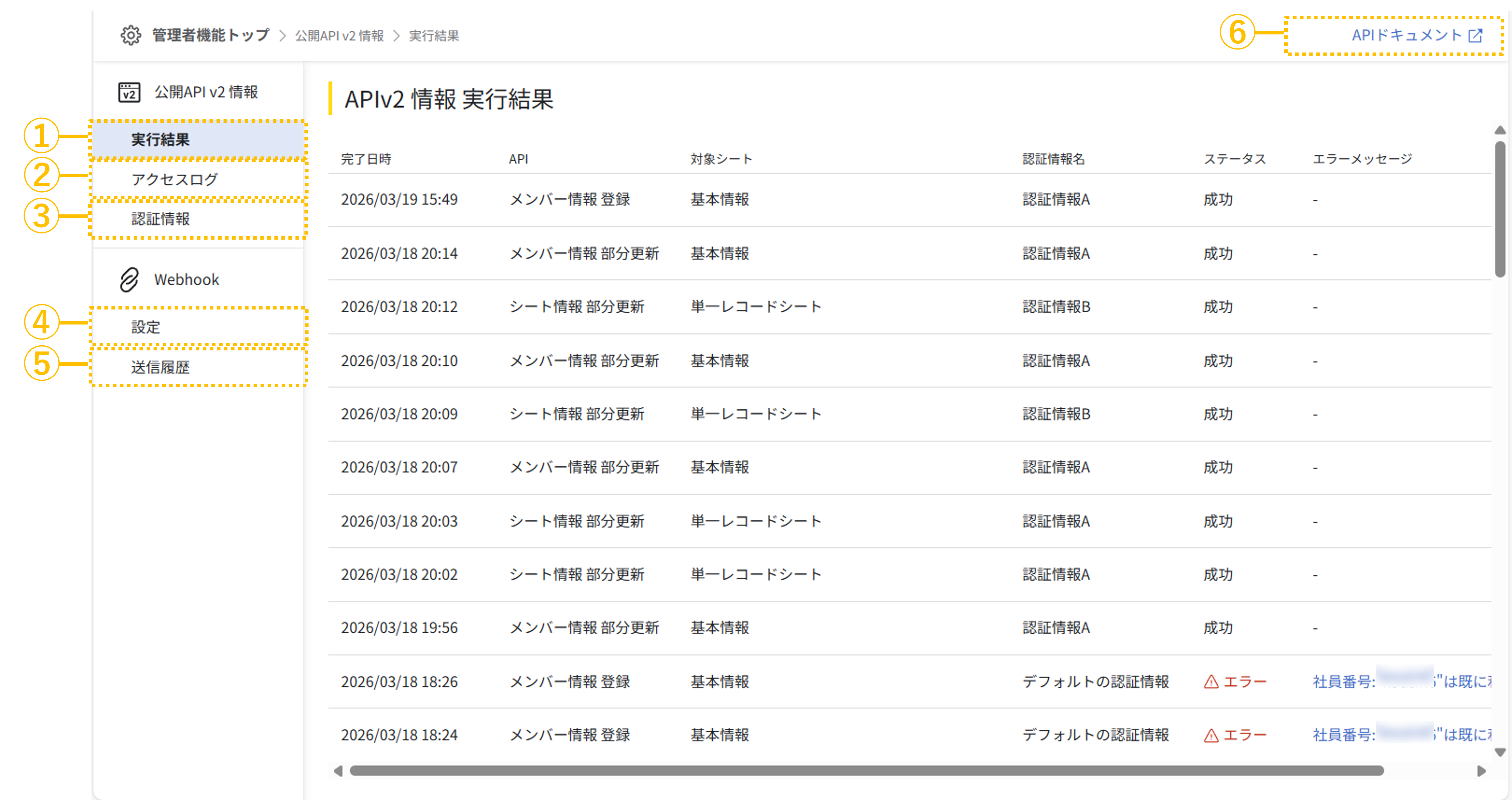Click 単一レコードシート in the 20:09 row
This screenshot has width=1512, height=800.
[x=756, y=414]
